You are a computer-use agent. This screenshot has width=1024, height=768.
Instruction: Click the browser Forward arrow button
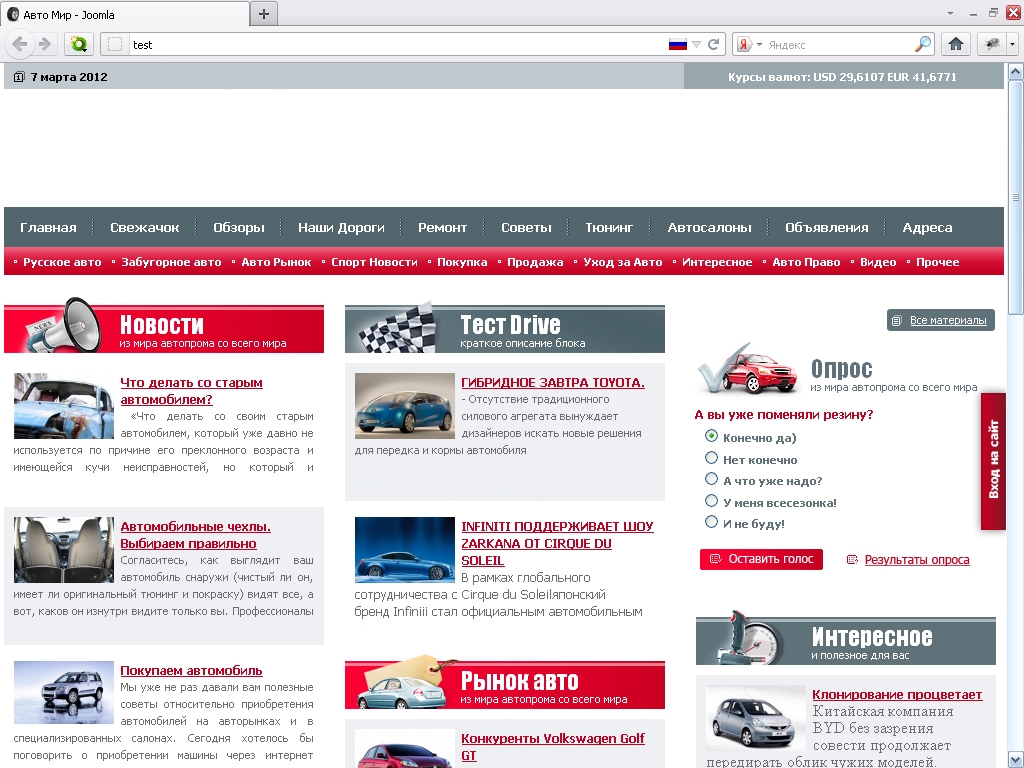point(45,44)
